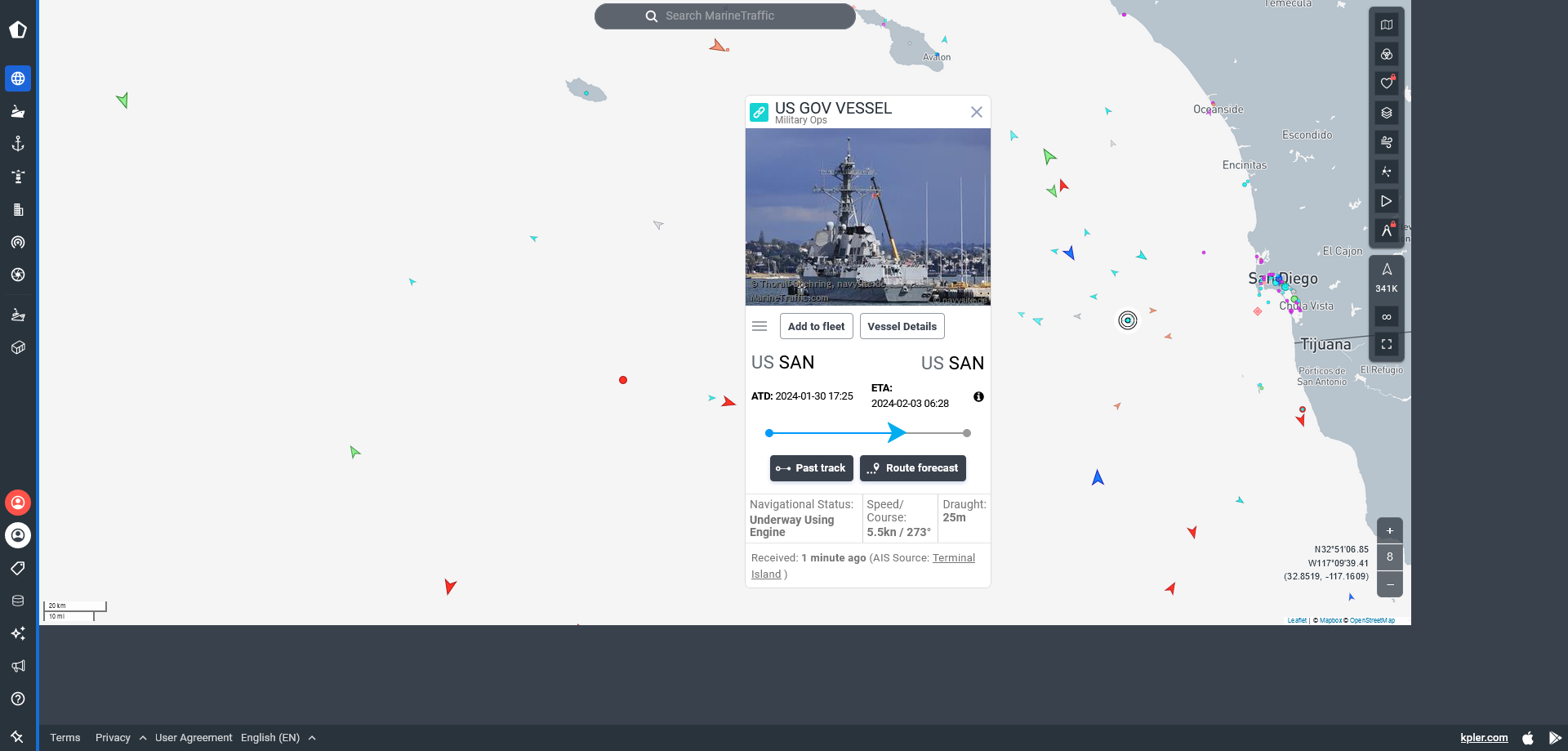
Task: Open the Apple App Store icon
Action: tap(1528, 737)
